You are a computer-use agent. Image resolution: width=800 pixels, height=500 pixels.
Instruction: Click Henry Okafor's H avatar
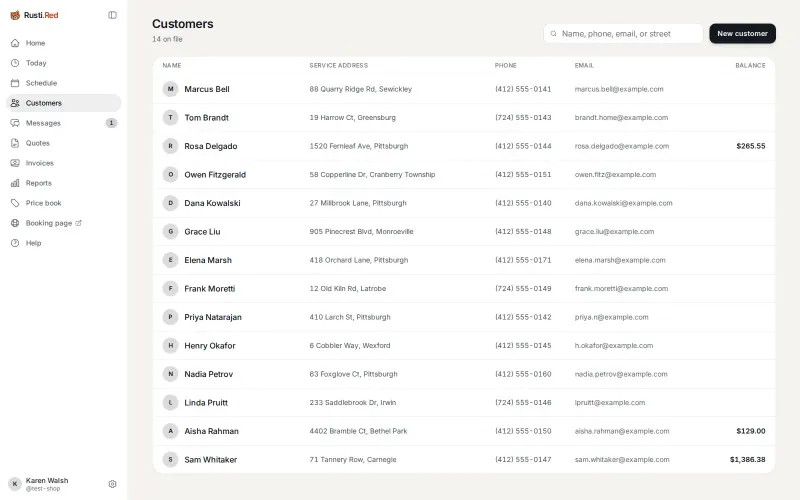170,345
